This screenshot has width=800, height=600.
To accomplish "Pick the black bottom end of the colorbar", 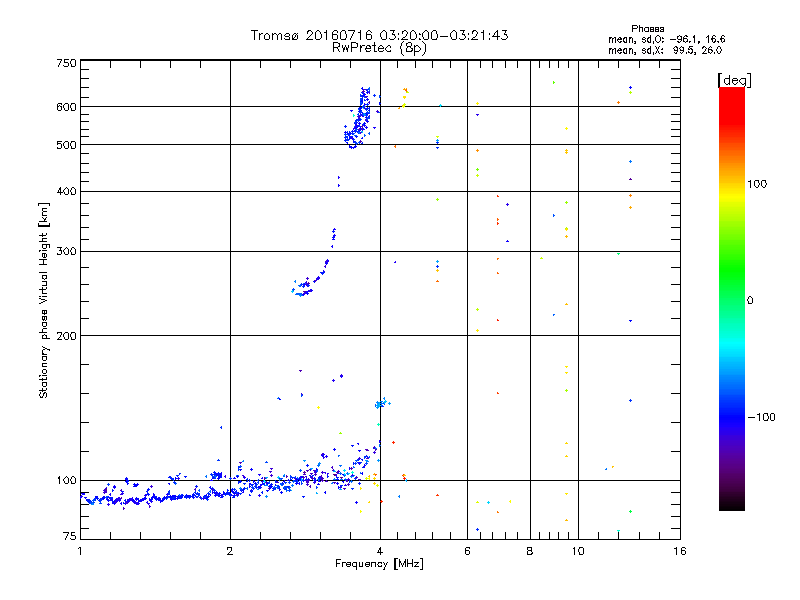I will tap(732, 503).
